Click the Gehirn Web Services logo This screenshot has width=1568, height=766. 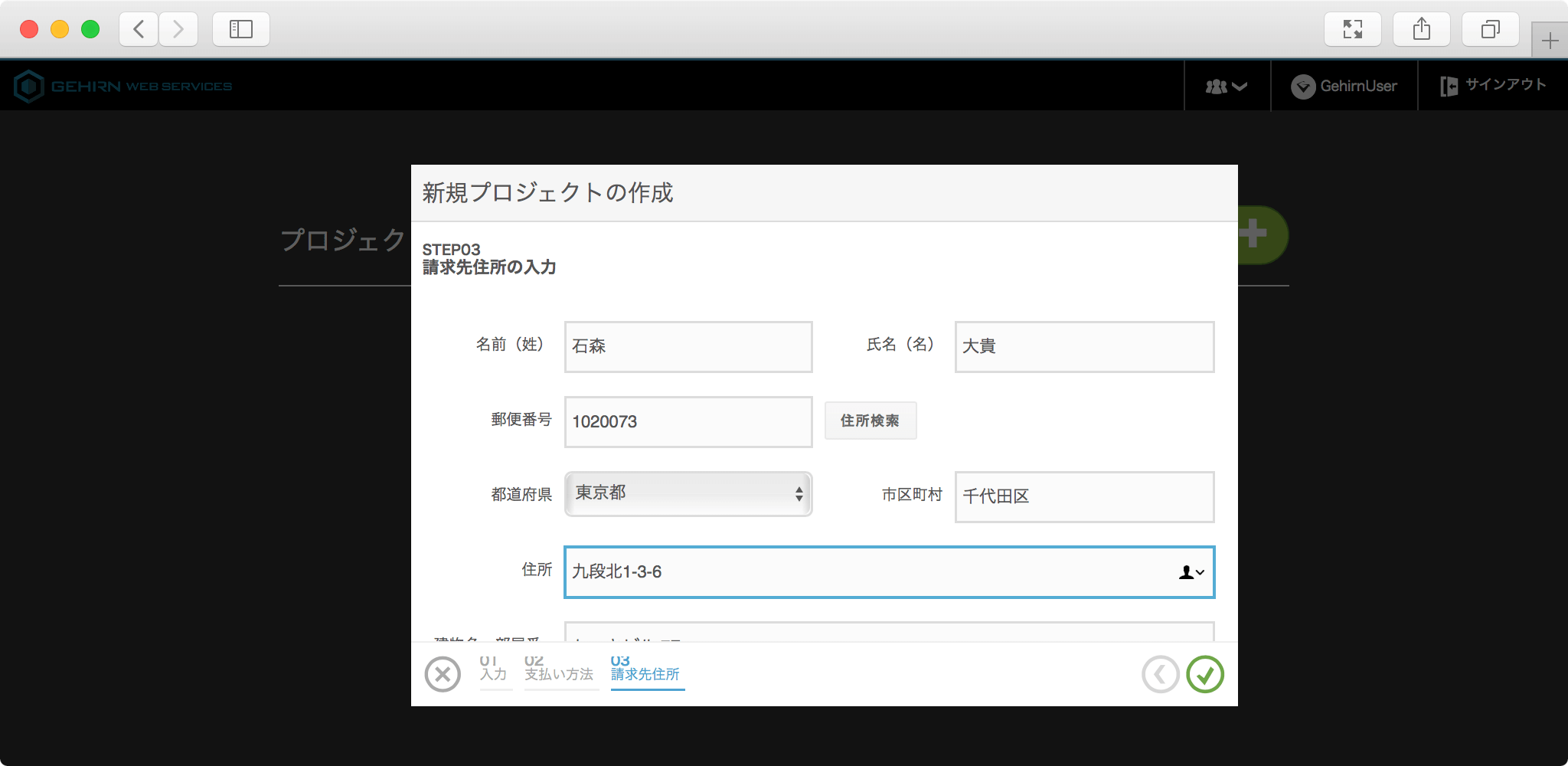click(x=123, y=87)
